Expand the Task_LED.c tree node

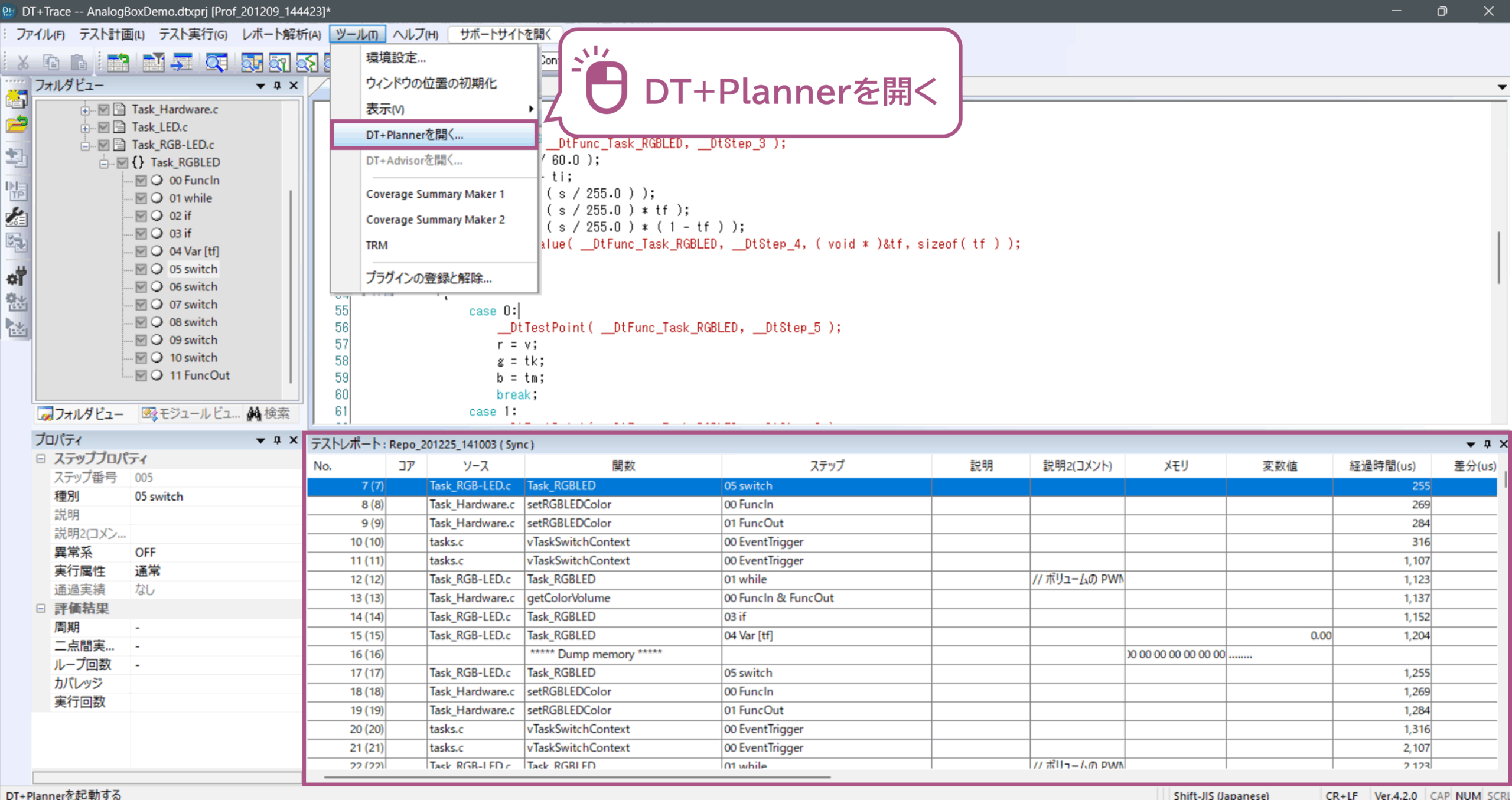[x=86, y=128]
